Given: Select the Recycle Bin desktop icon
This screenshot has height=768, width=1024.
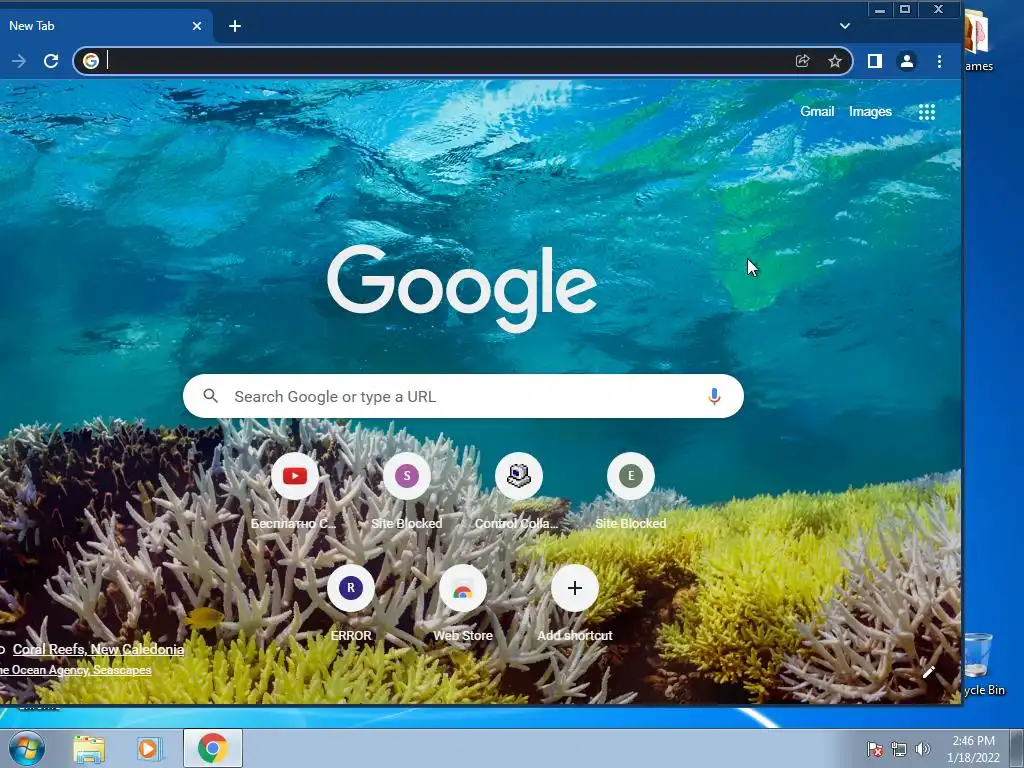Looking at the screenshot, I should click(983, 665).
